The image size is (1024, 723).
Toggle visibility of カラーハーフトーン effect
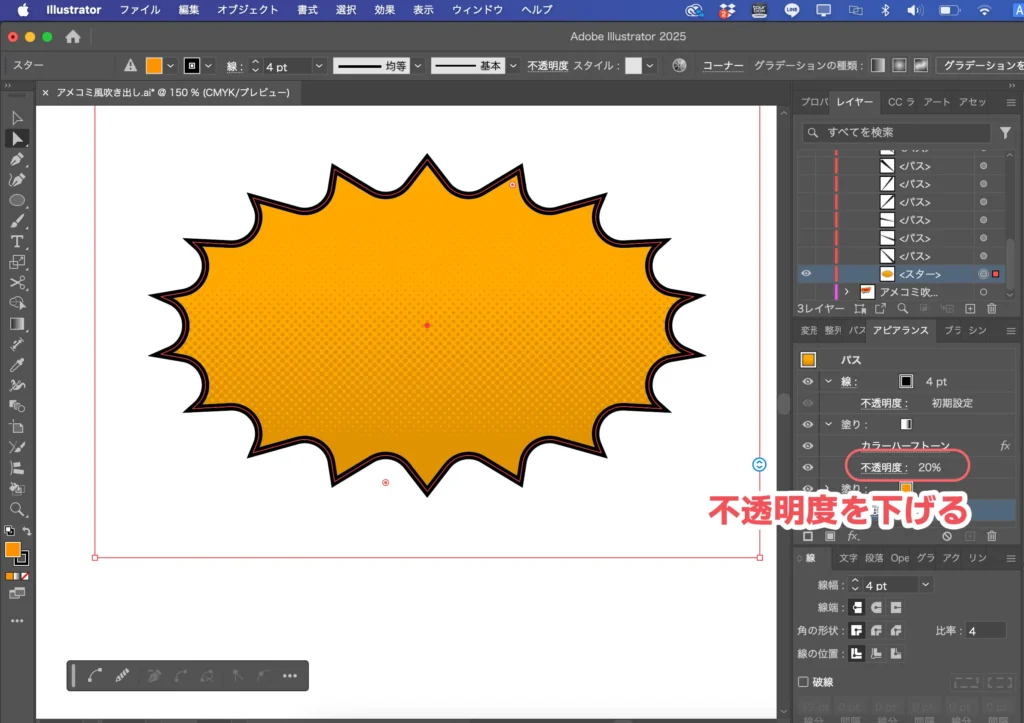[808, 446]
